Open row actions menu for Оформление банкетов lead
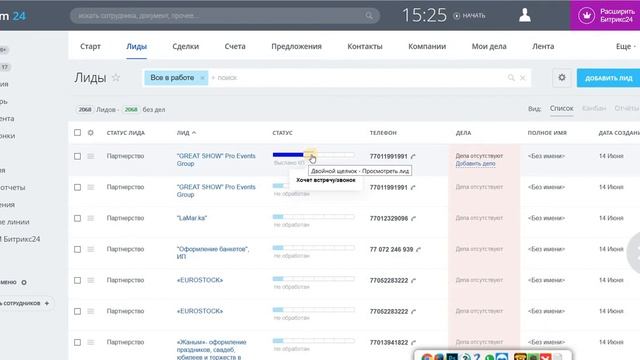This screenshot has width=640, height=360. (x=91, y=249)
